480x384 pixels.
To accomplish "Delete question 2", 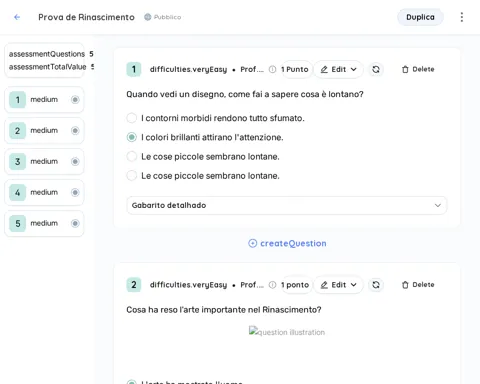I will click(418, 285).
